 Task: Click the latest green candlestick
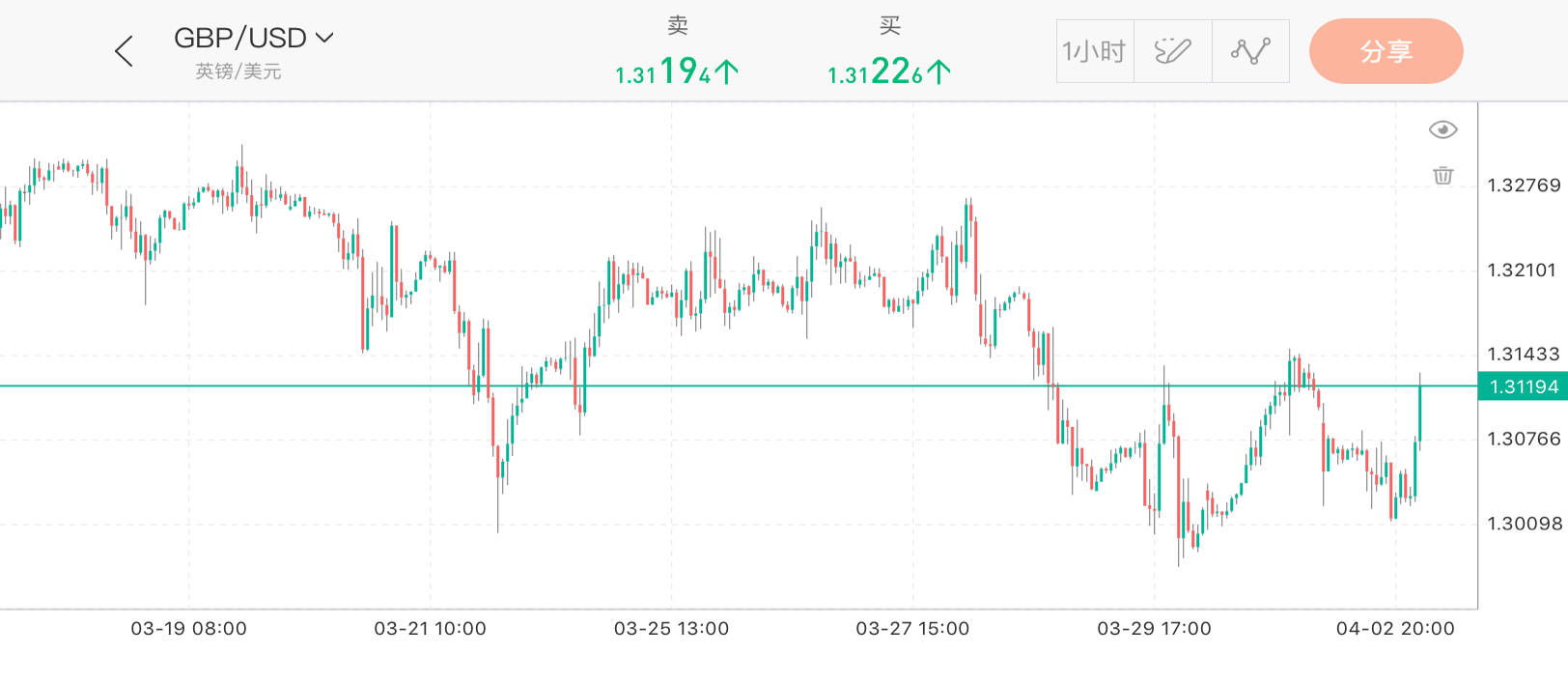[1419, 413]
